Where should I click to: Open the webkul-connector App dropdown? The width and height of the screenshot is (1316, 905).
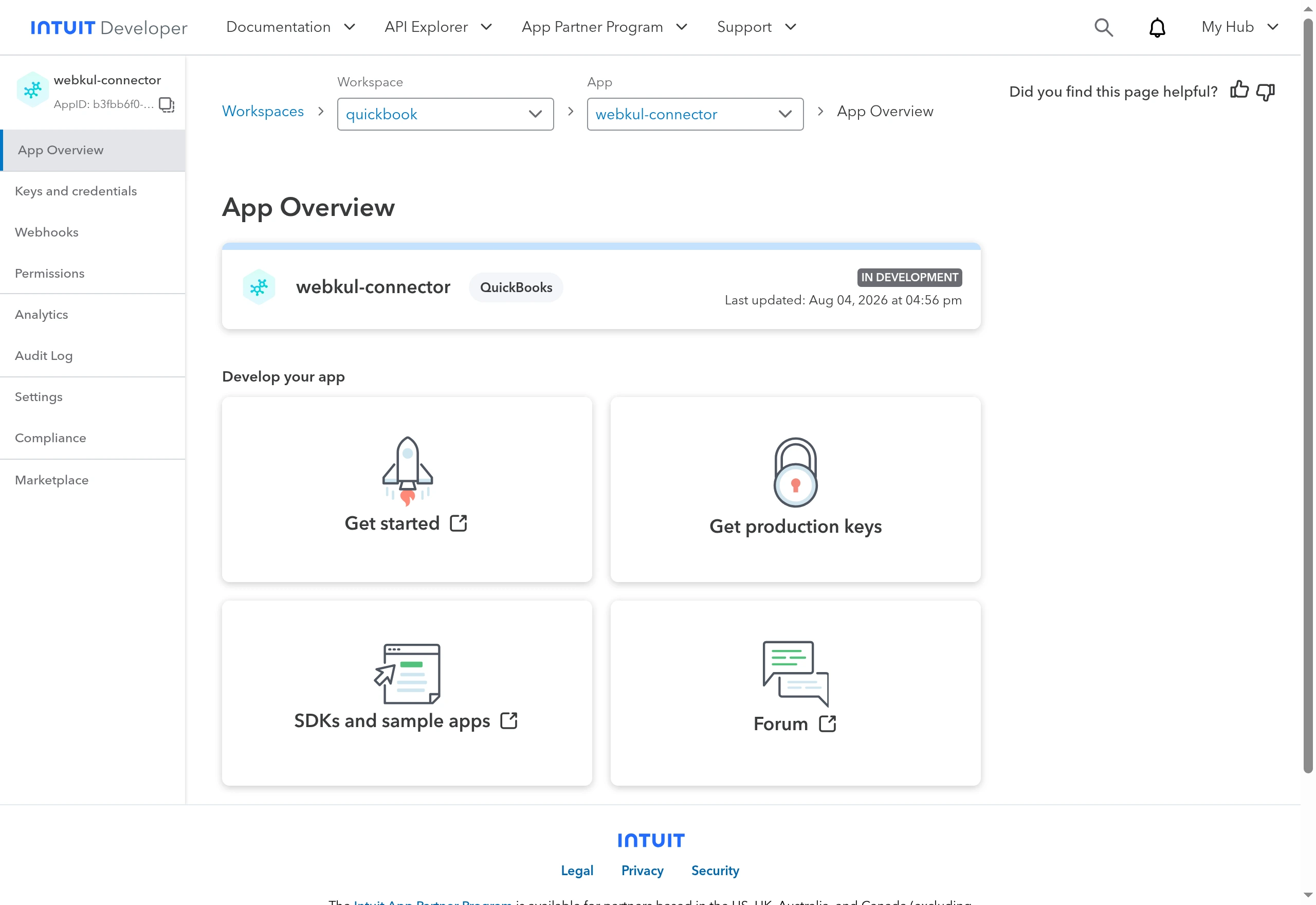tap(695, 114)
